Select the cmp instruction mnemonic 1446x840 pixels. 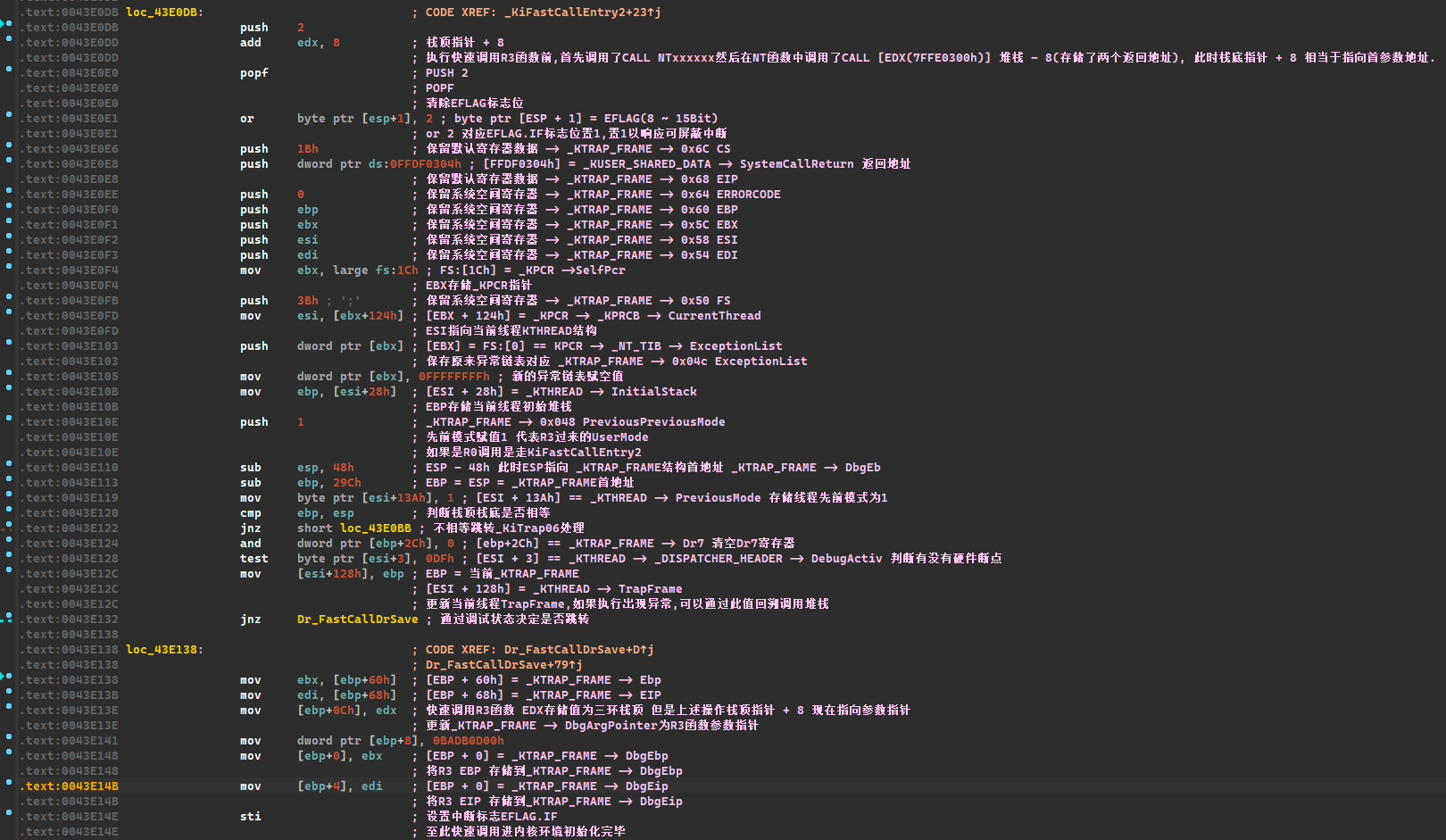(x=251, y=513)
